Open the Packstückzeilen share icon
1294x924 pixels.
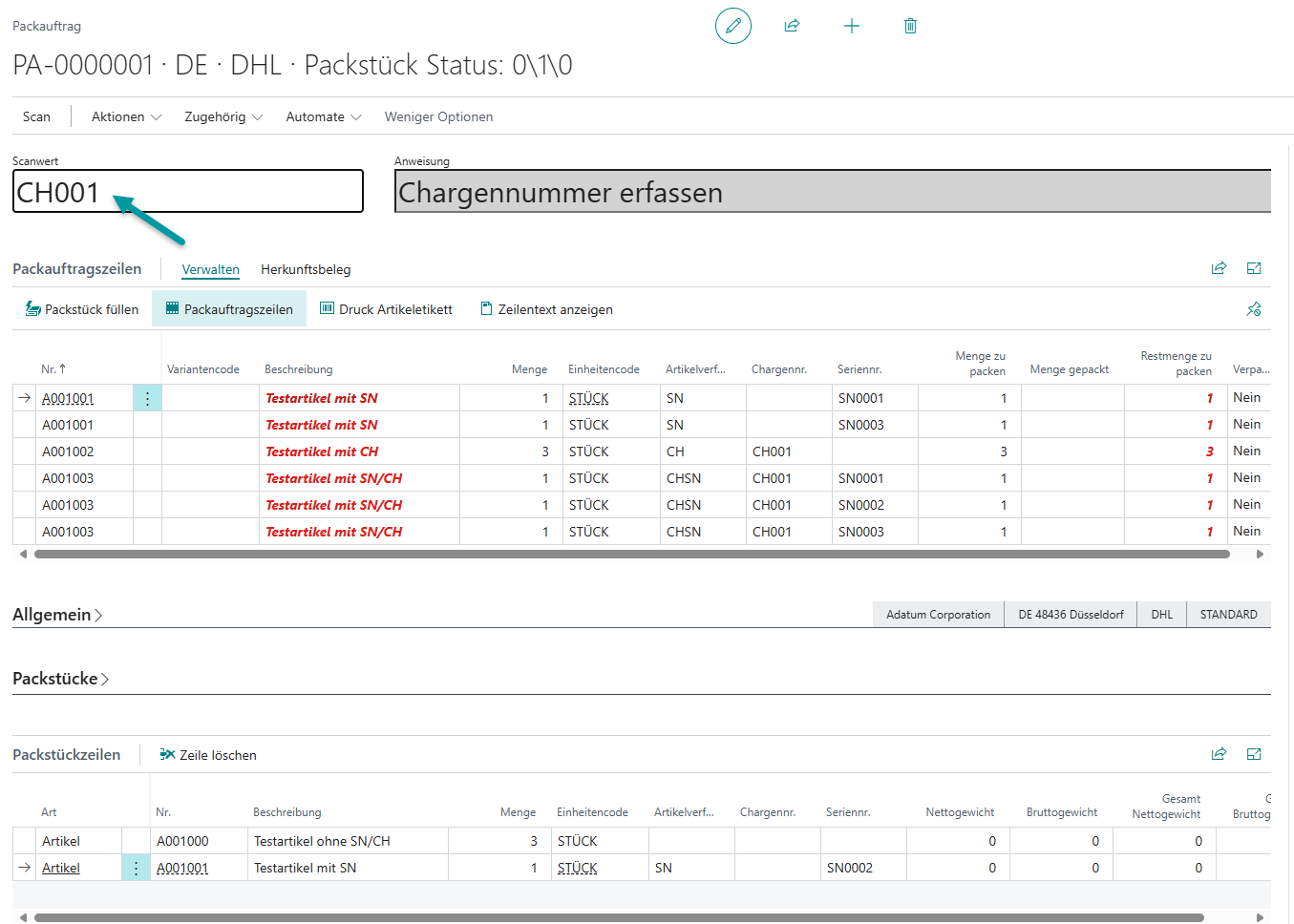(1219, 754)
